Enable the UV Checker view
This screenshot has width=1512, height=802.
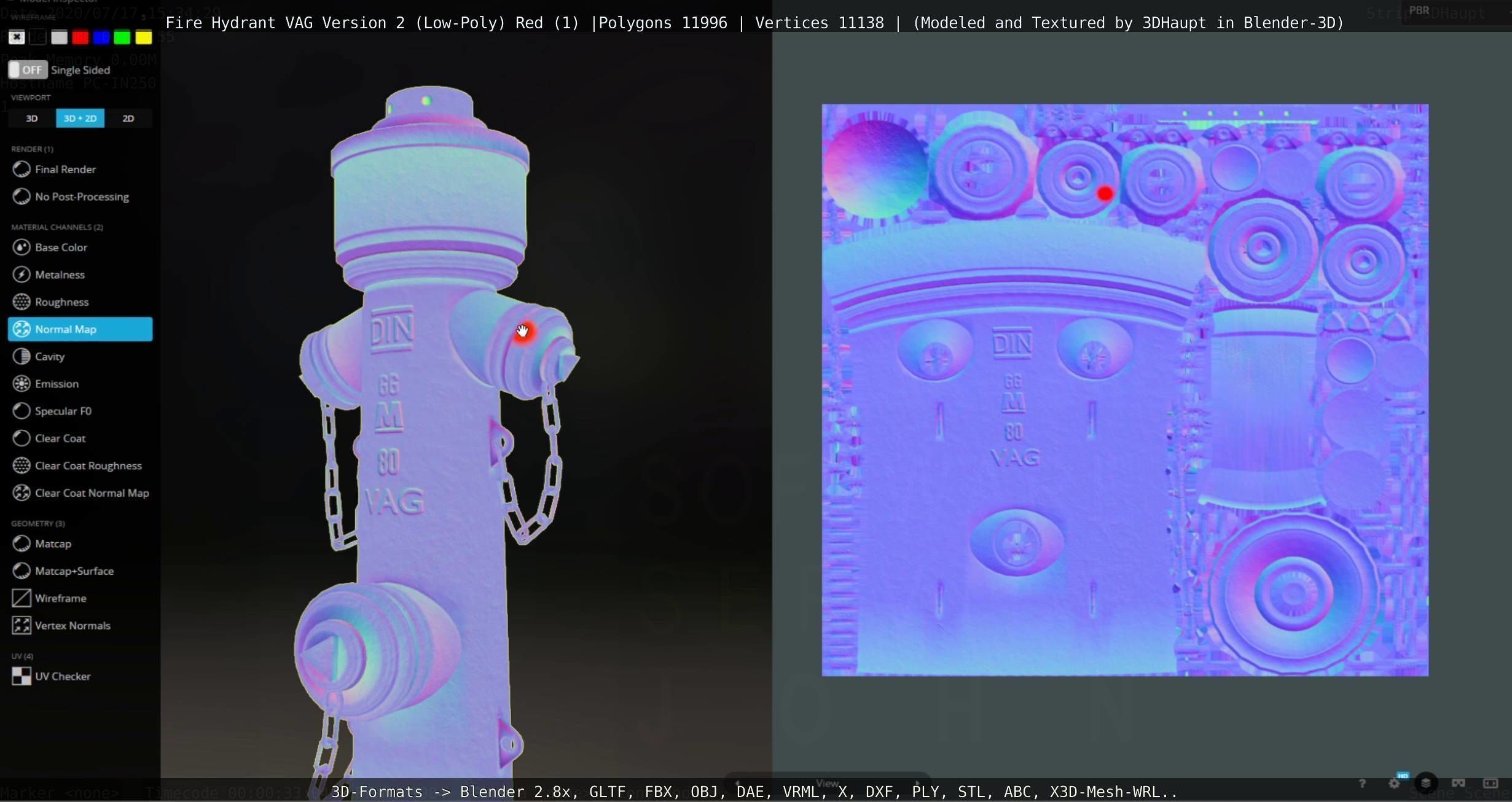(80, 676)
